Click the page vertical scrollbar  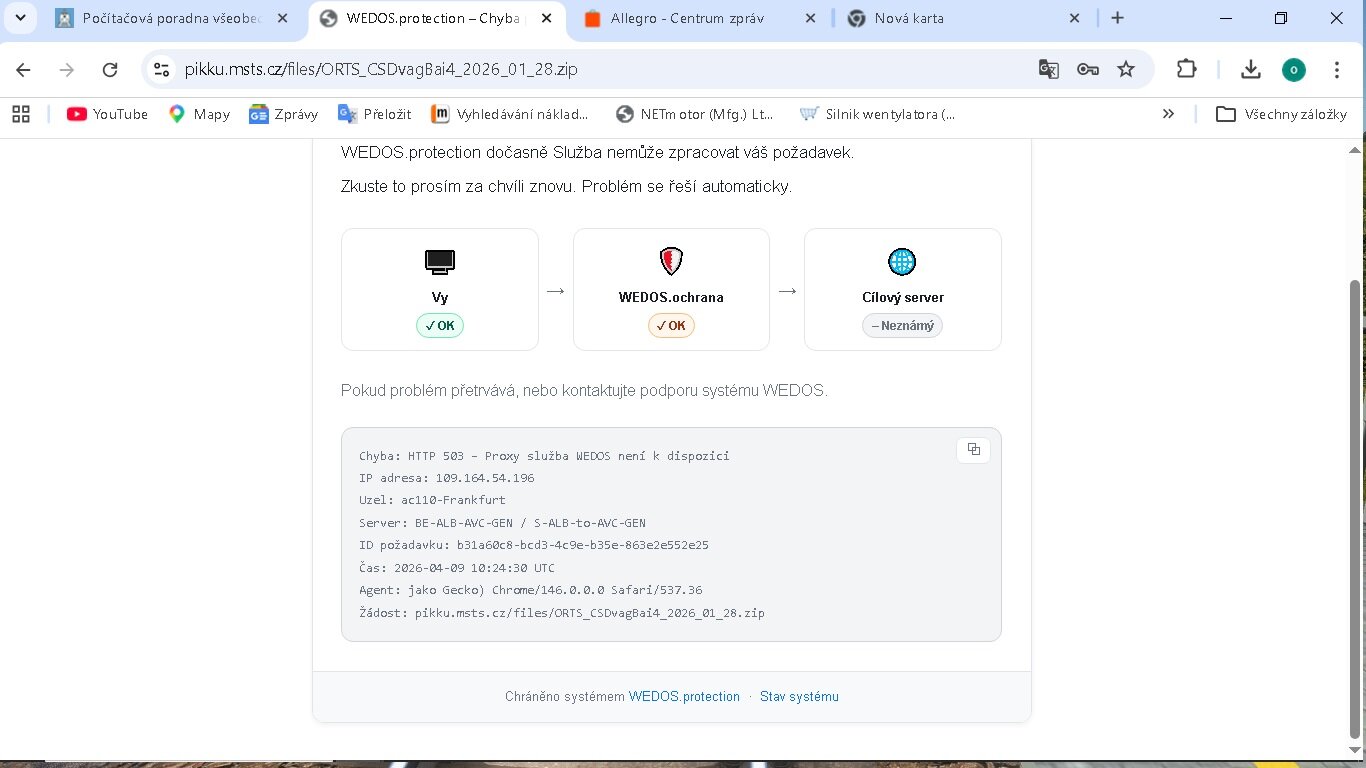click(1355, 500)
